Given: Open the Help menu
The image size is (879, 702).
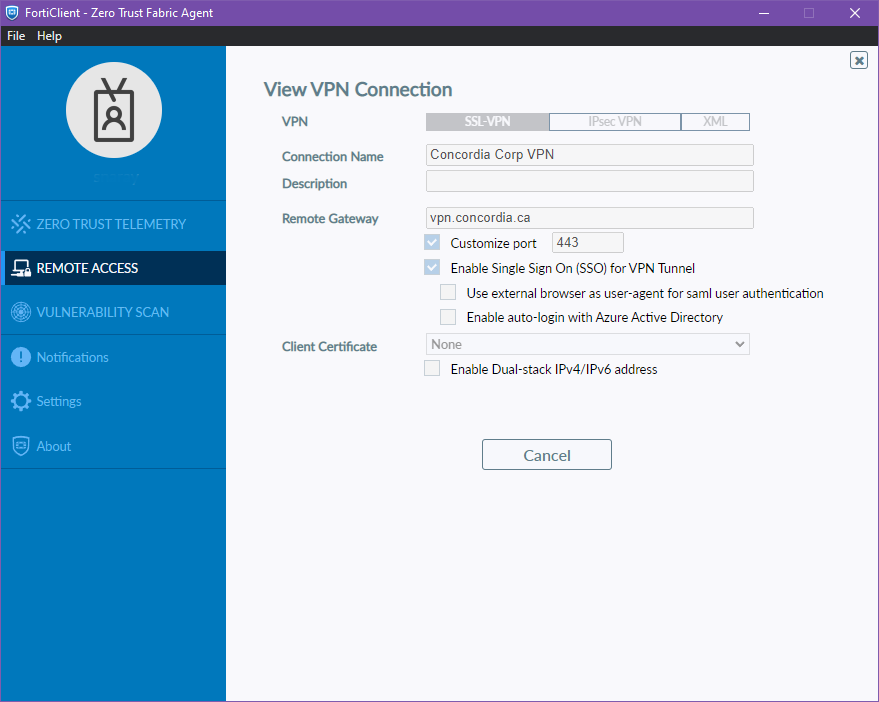Looking at the screenshot, I should [49, 36].
